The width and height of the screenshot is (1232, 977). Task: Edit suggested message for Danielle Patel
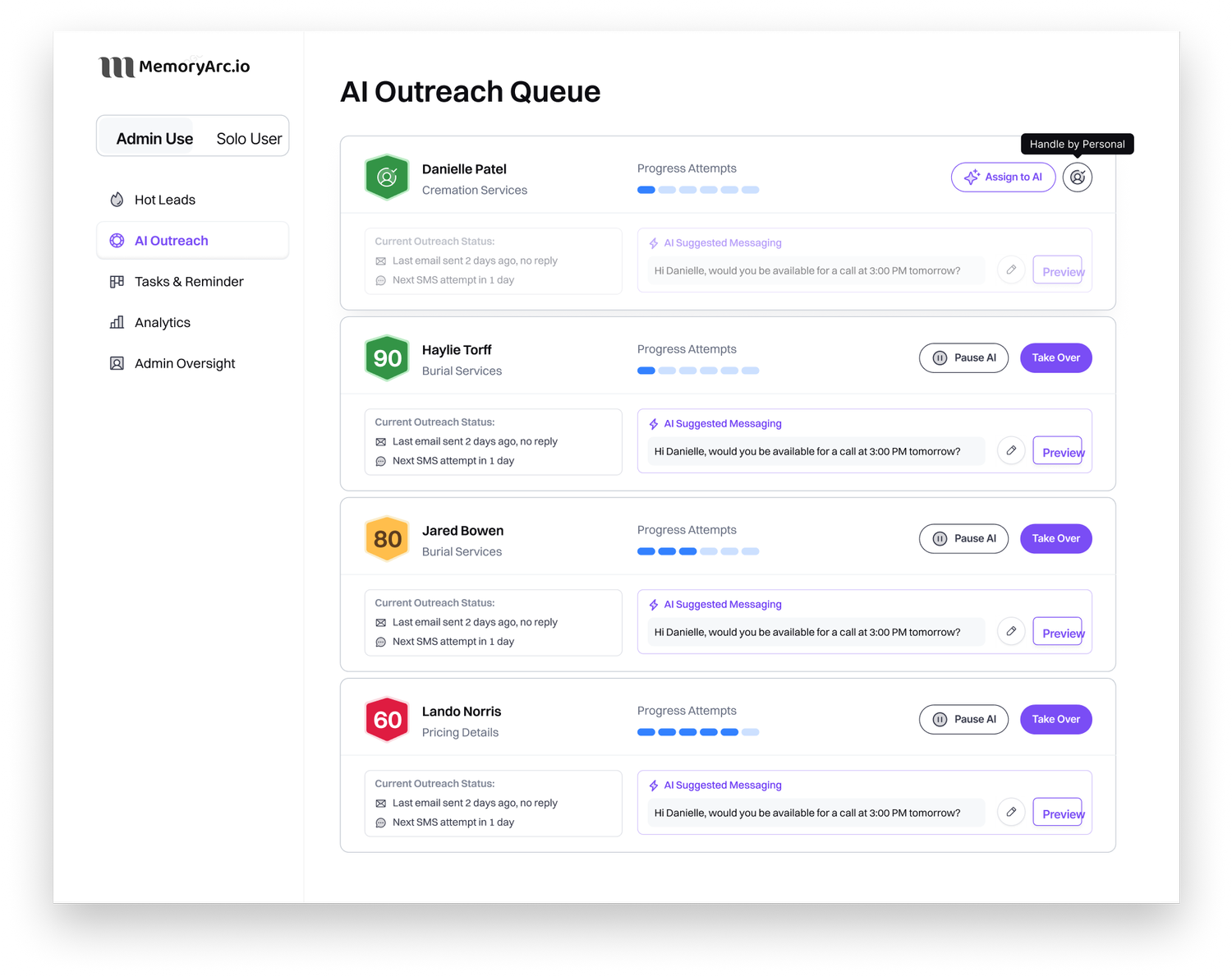point(1011,270)
